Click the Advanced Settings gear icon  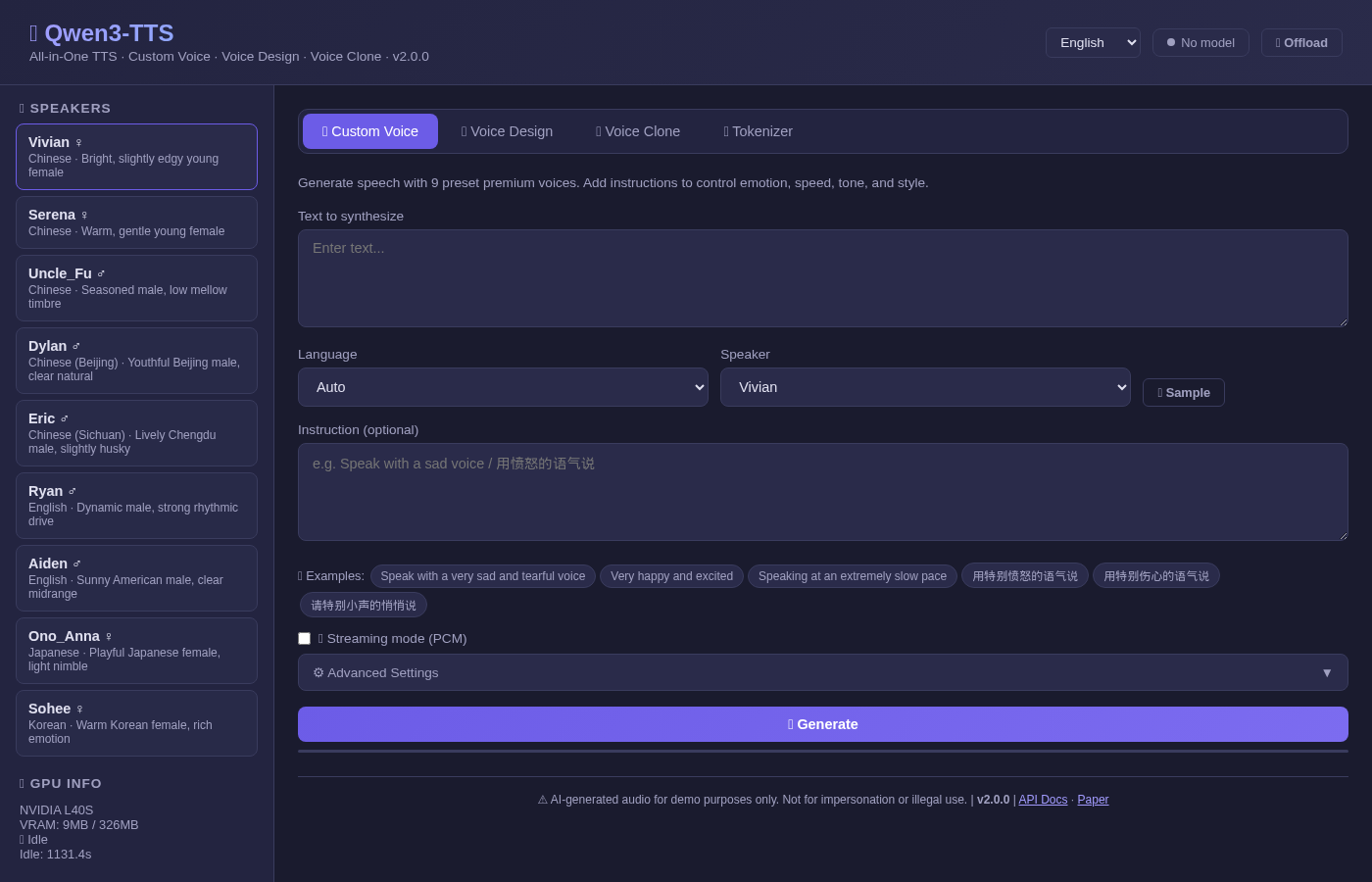pos(318,672)
